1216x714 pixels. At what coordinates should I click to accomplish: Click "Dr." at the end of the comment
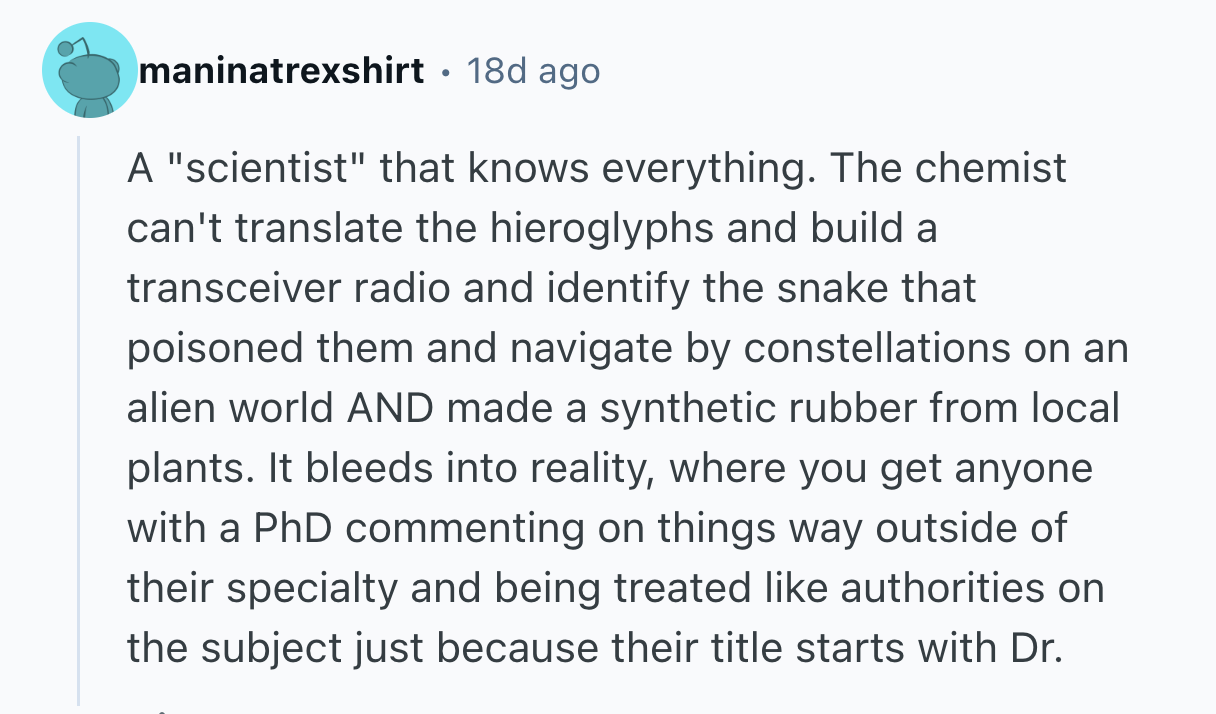point(1028,649)
